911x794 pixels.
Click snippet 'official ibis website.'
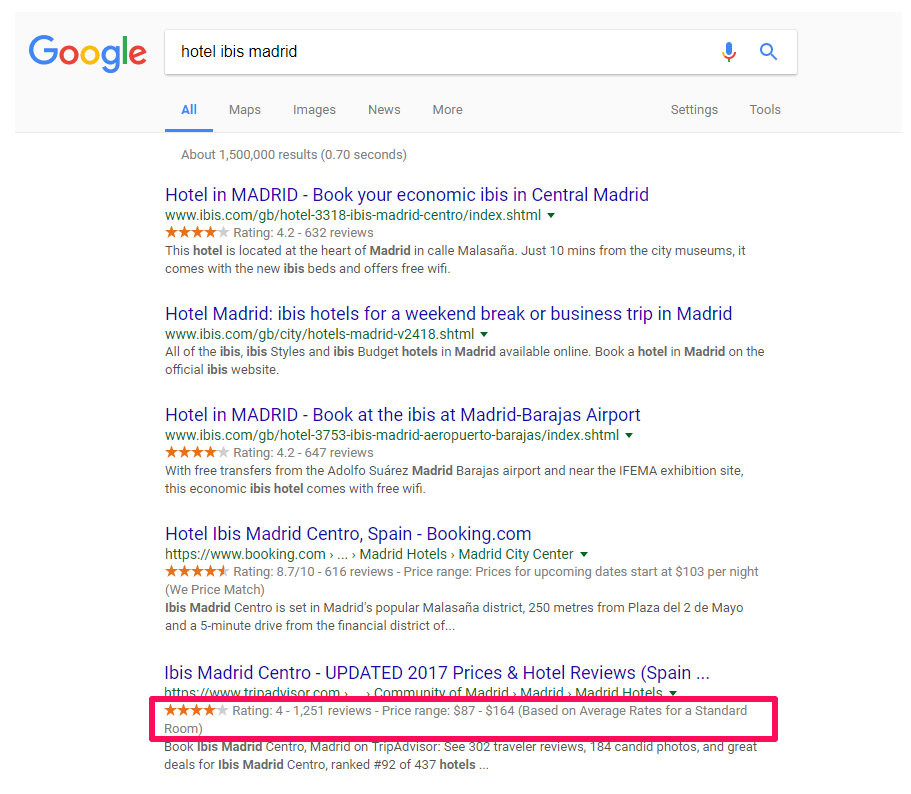[x=222, y=369]
